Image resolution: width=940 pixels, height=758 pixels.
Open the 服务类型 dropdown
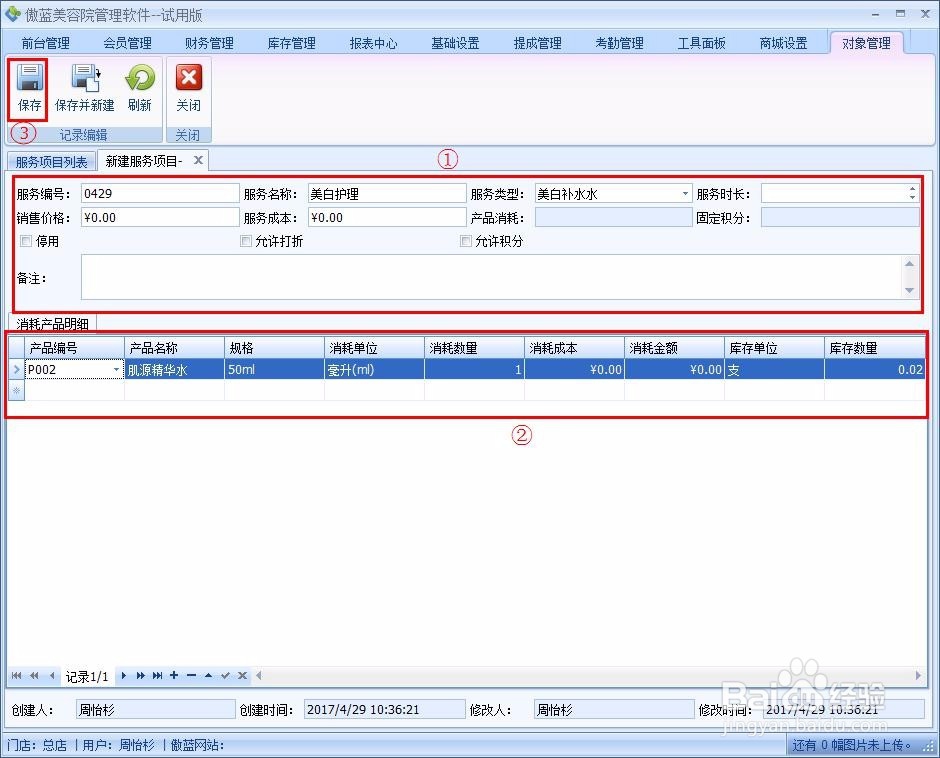685,193
